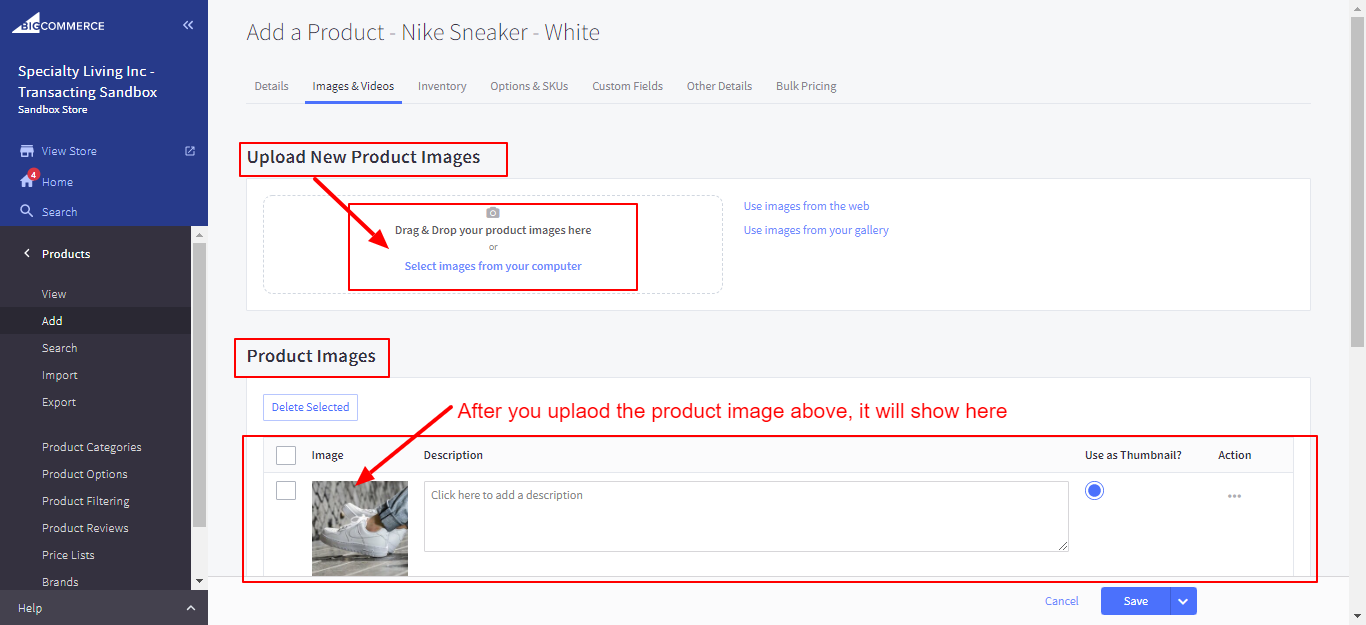This screenshot has width=1366, height=625.
Task: Click the camera icon in upload area
Action: pyautogui.click(x=492, y=213)
